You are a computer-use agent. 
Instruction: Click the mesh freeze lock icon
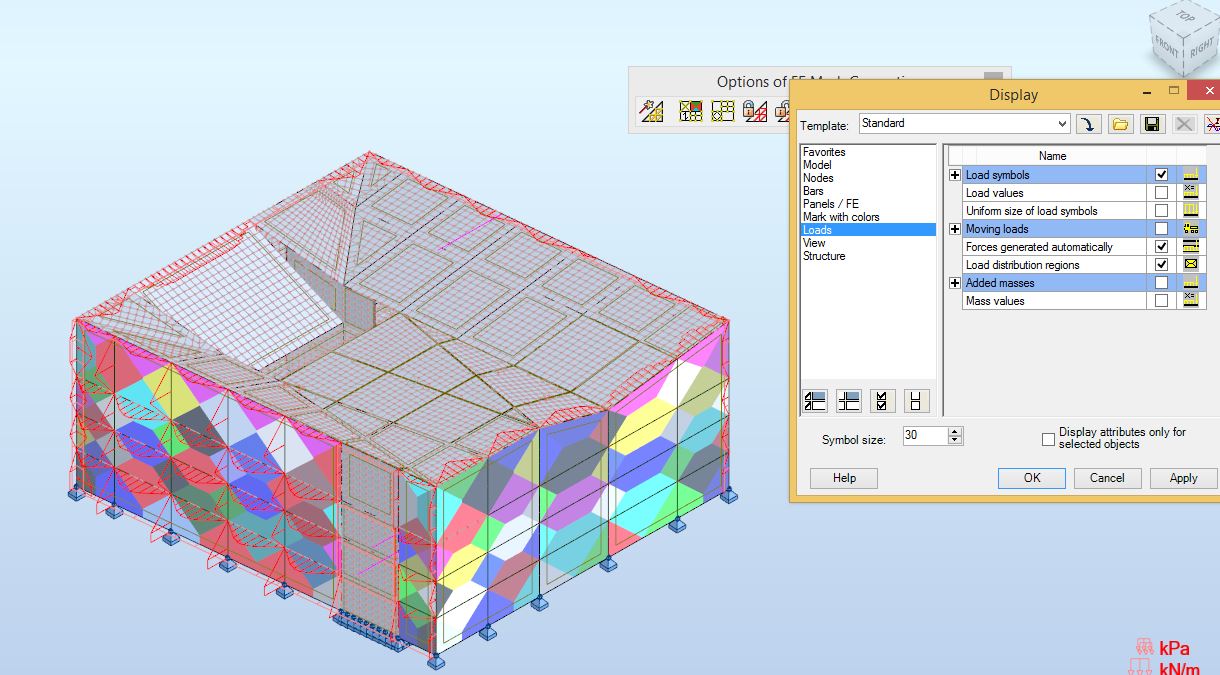[754, 110]
